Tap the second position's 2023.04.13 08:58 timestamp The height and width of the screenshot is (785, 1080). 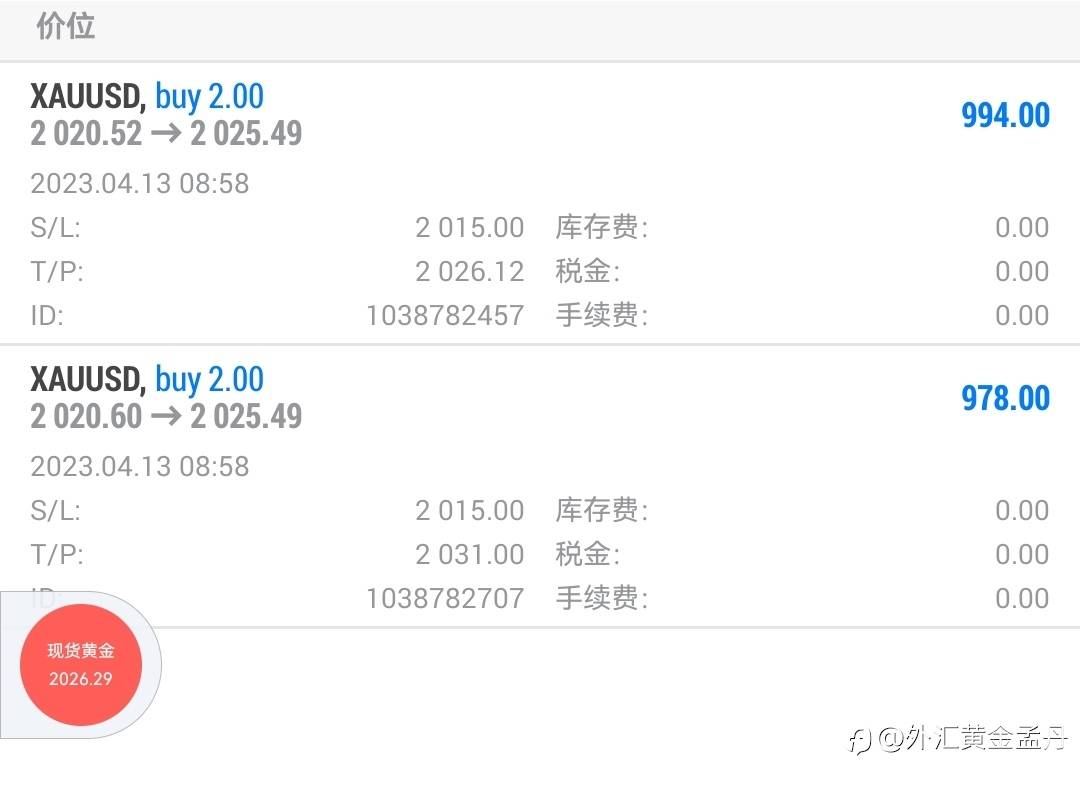coord(140,466)
